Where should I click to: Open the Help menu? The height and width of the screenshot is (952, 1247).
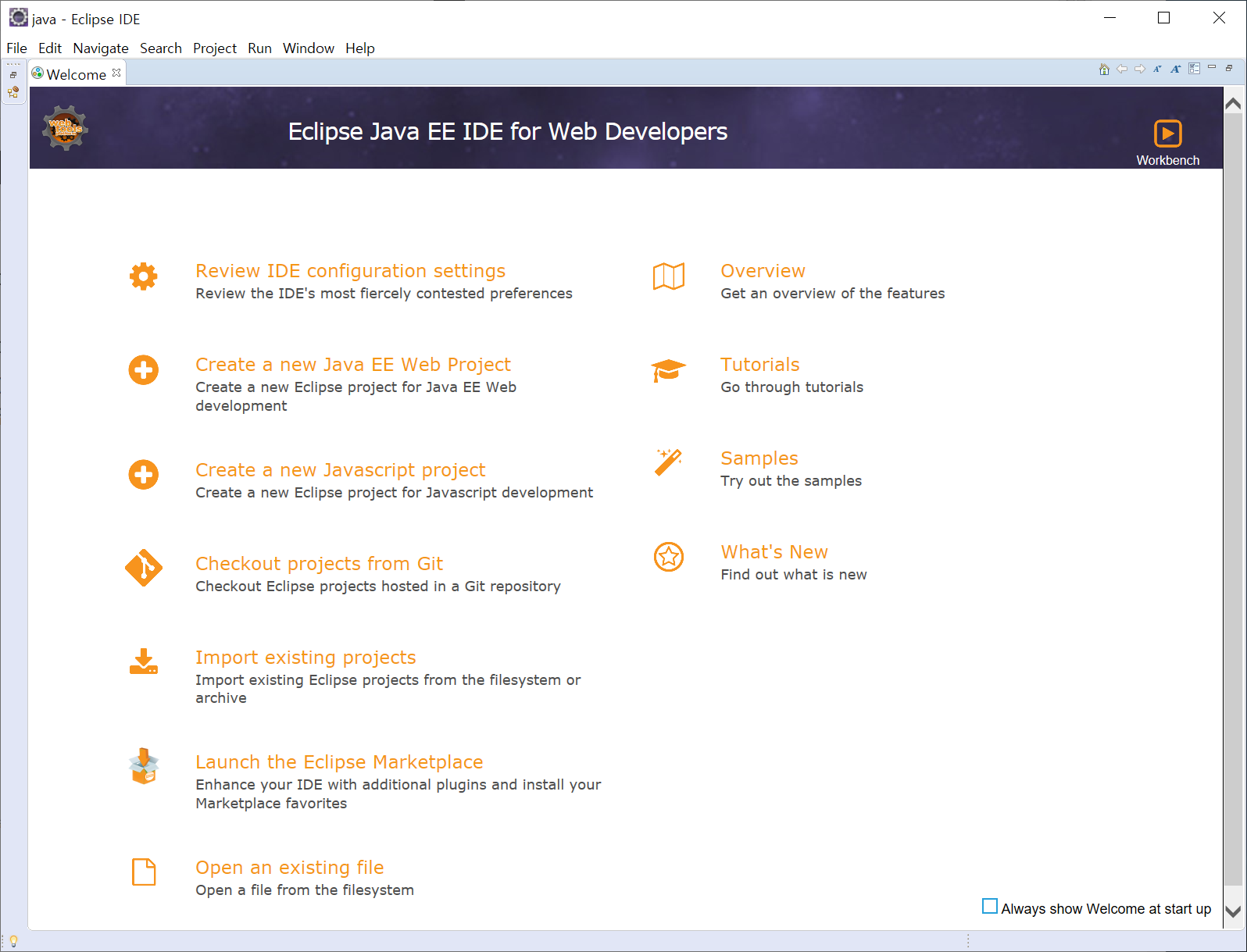coord(360,48)
